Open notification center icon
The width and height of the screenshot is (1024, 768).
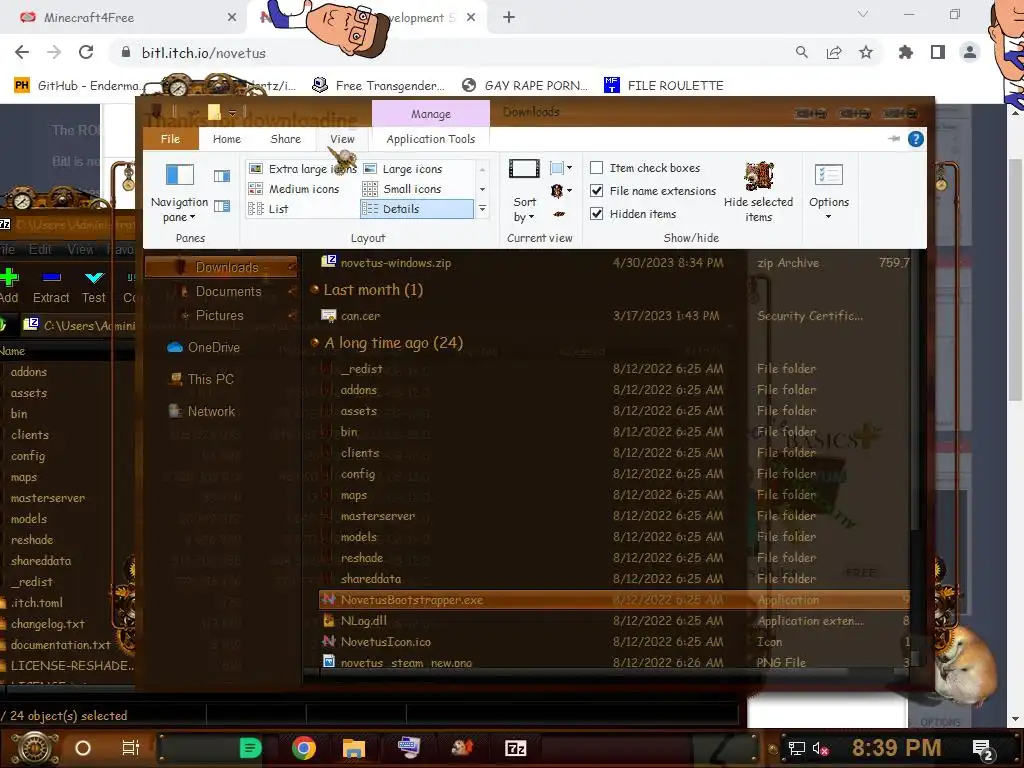point(983,749)
